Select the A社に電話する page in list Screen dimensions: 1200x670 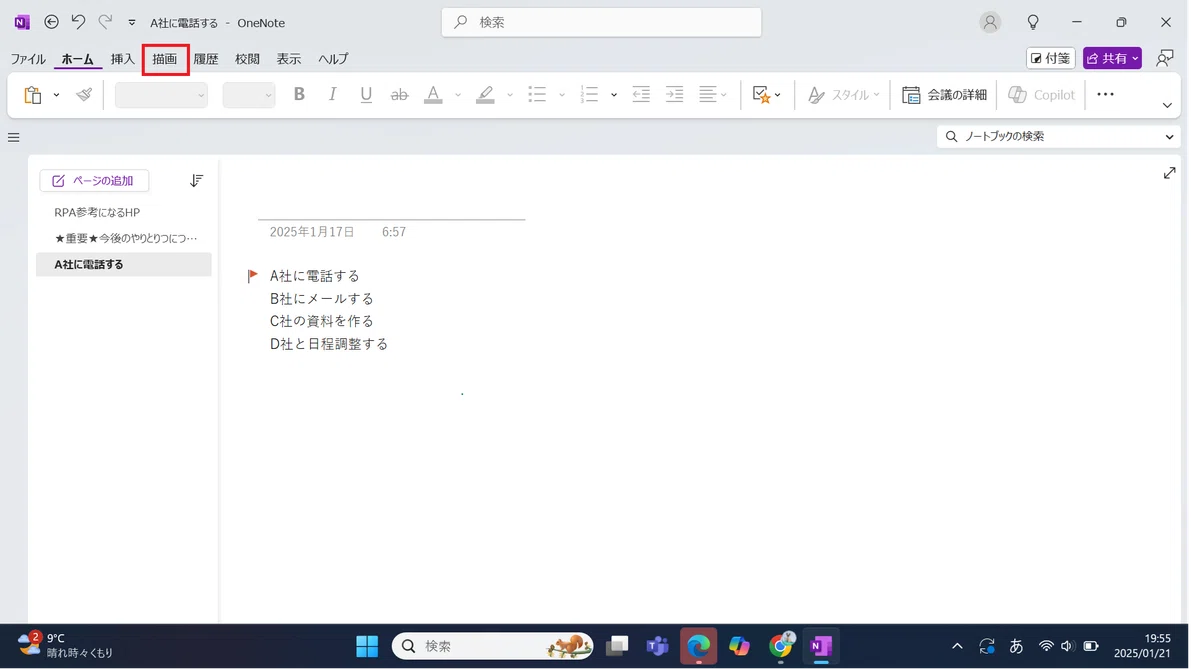[x=124, y=265]
